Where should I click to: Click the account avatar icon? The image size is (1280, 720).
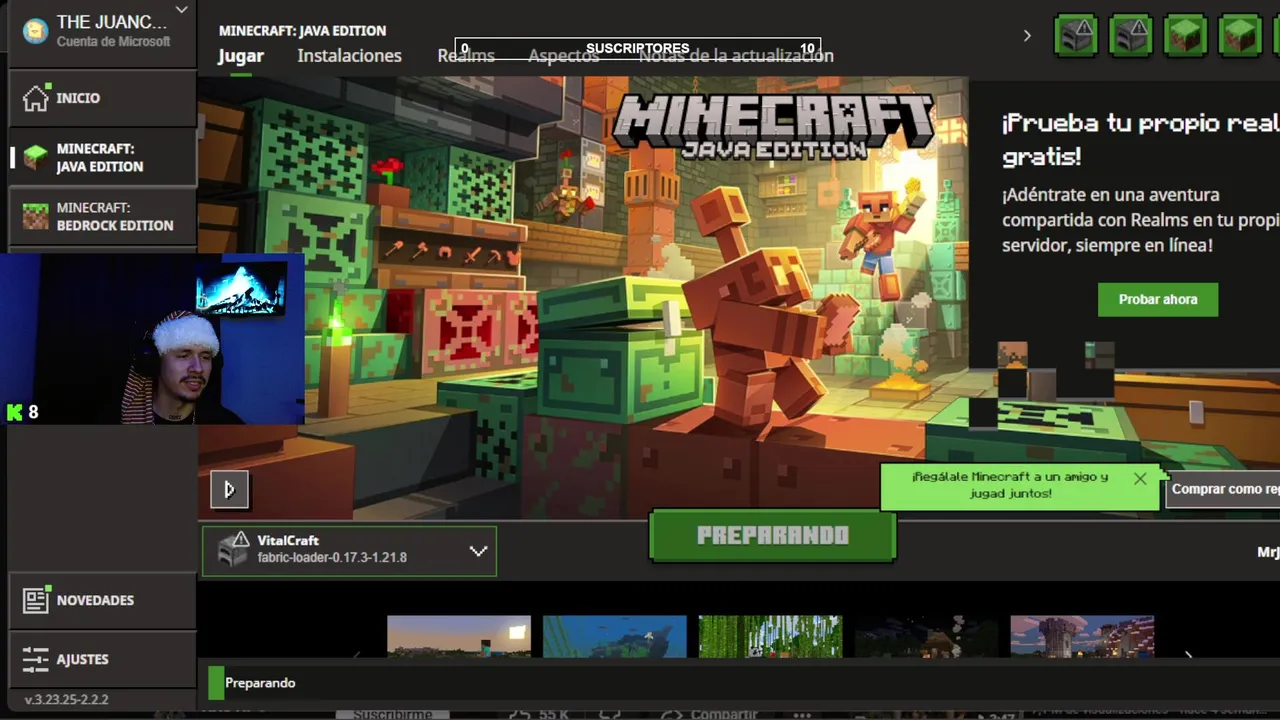(x=36, y=31)
